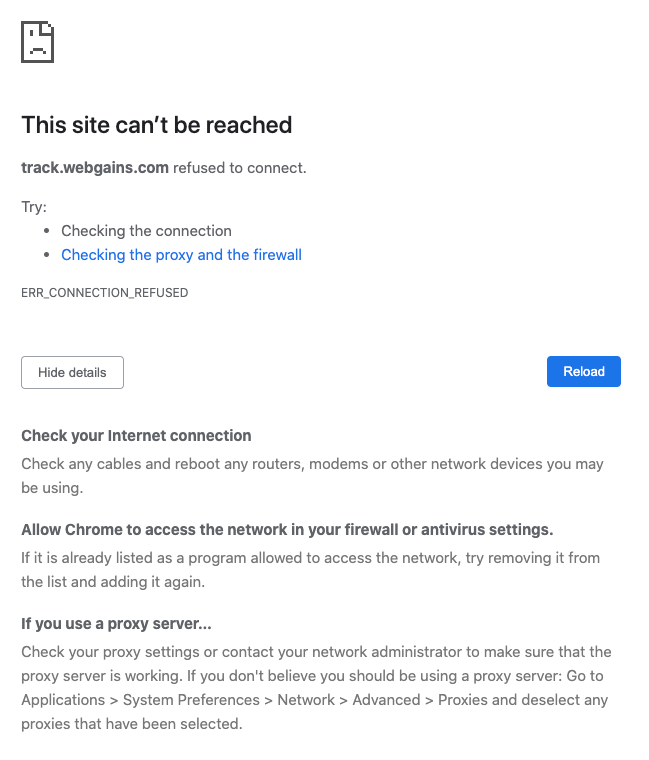Click the proxies that have been selected text

click(132, 724)
